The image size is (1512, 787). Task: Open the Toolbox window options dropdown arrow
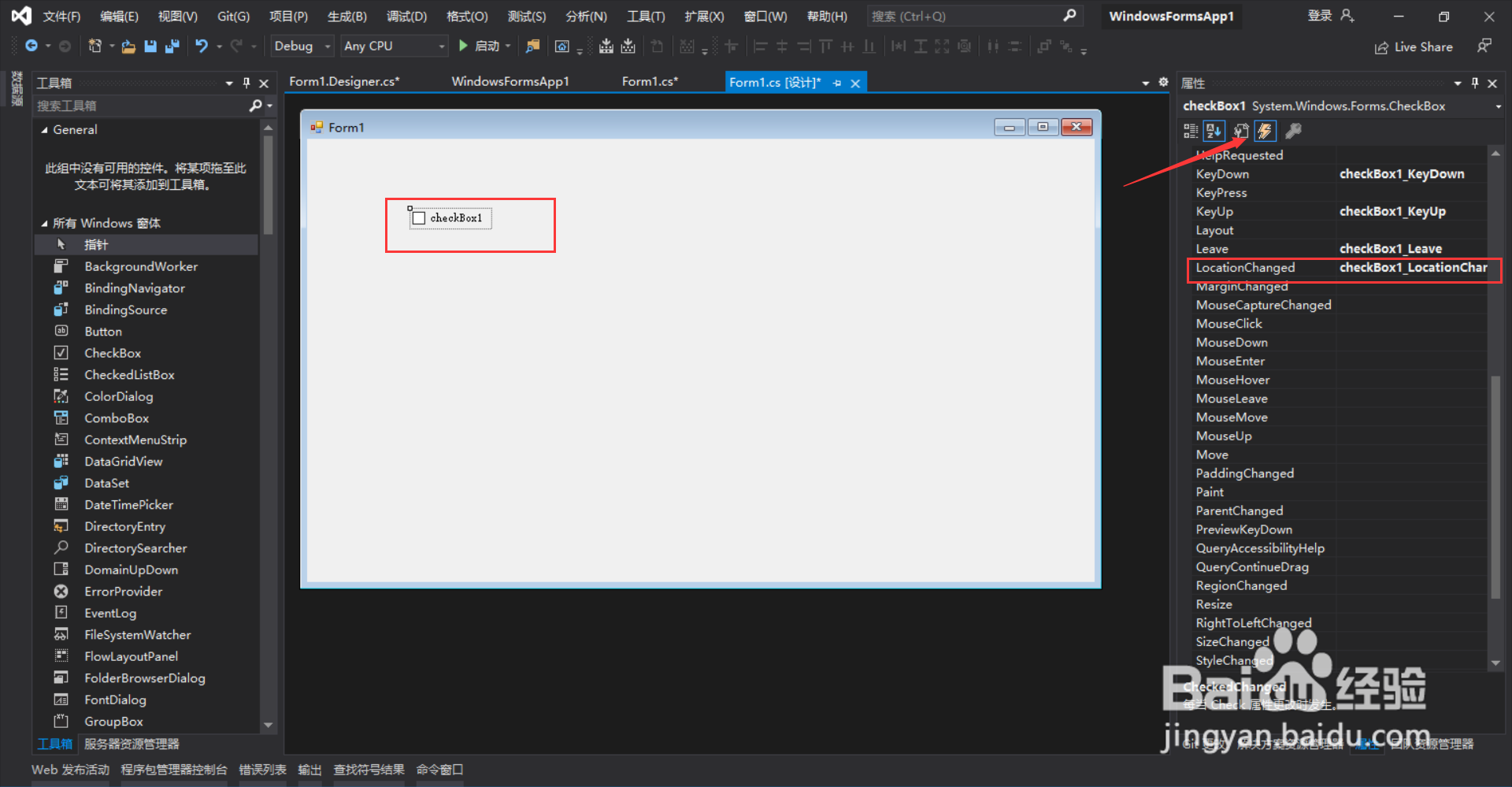click(x=229, y=83)
